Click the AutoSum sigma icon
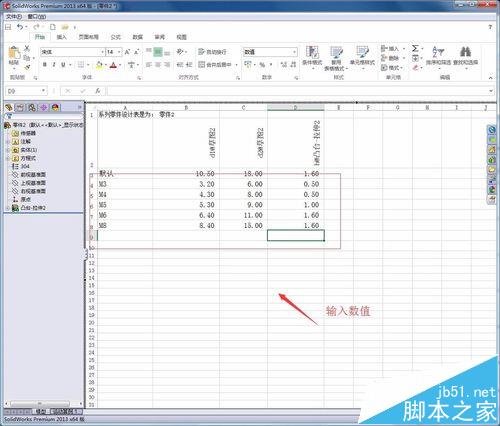Image resolution: width=500 pixels, height=426 pixels. [x=415, y=49]
